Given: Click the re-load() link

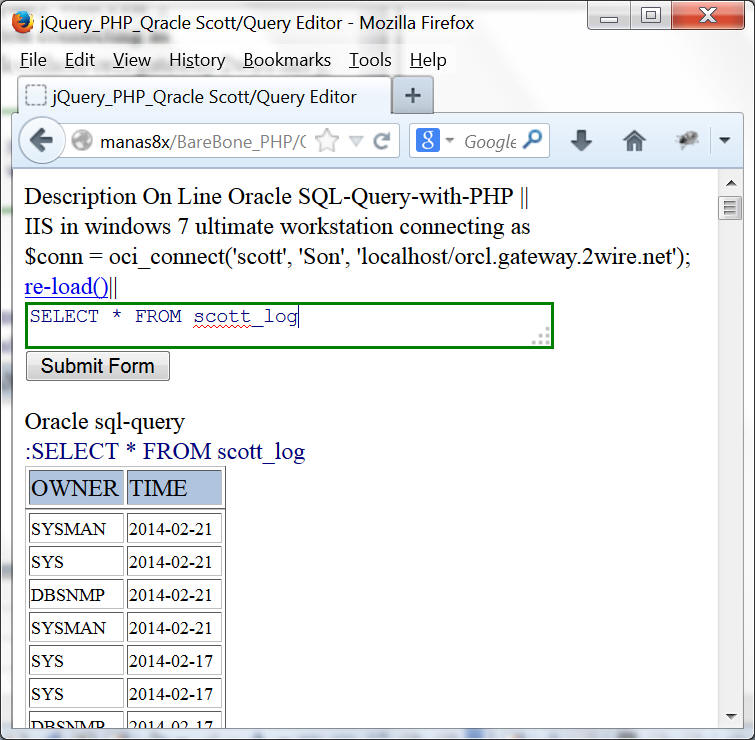Looking at the screenshot, I should pos(66,287).
